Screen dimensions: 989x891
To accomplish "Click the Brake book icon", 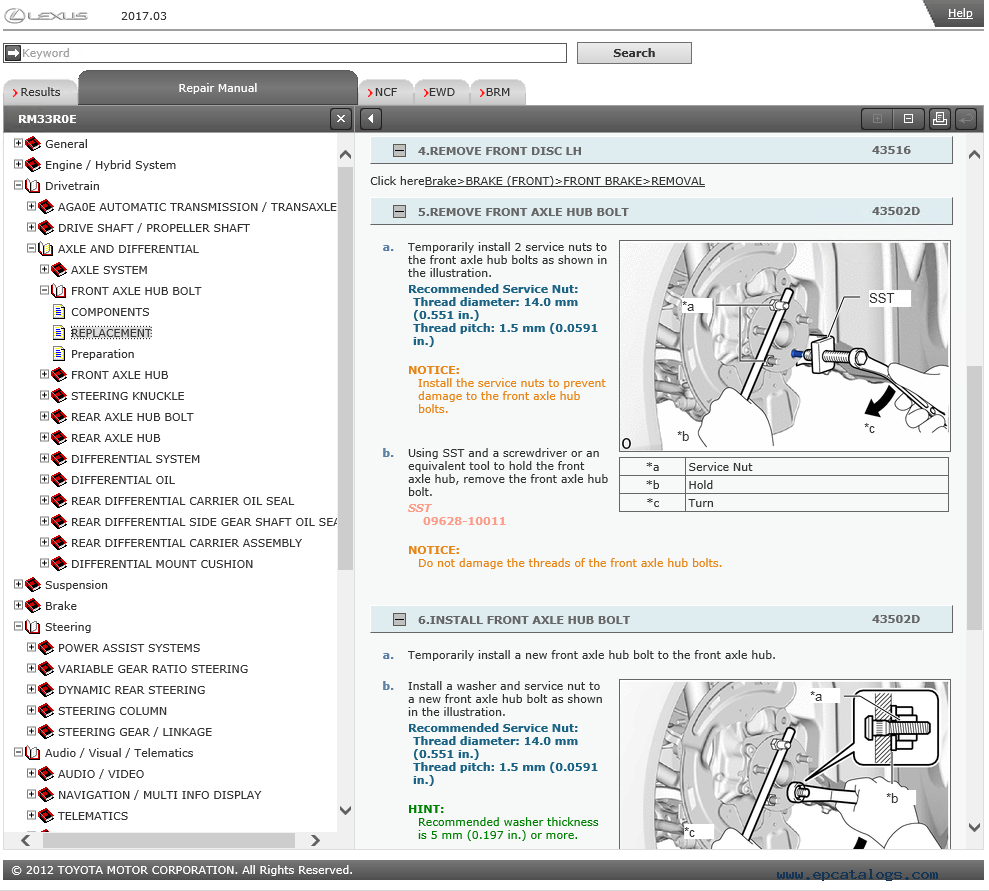I will pyautogui.click(x=33, y=605).
